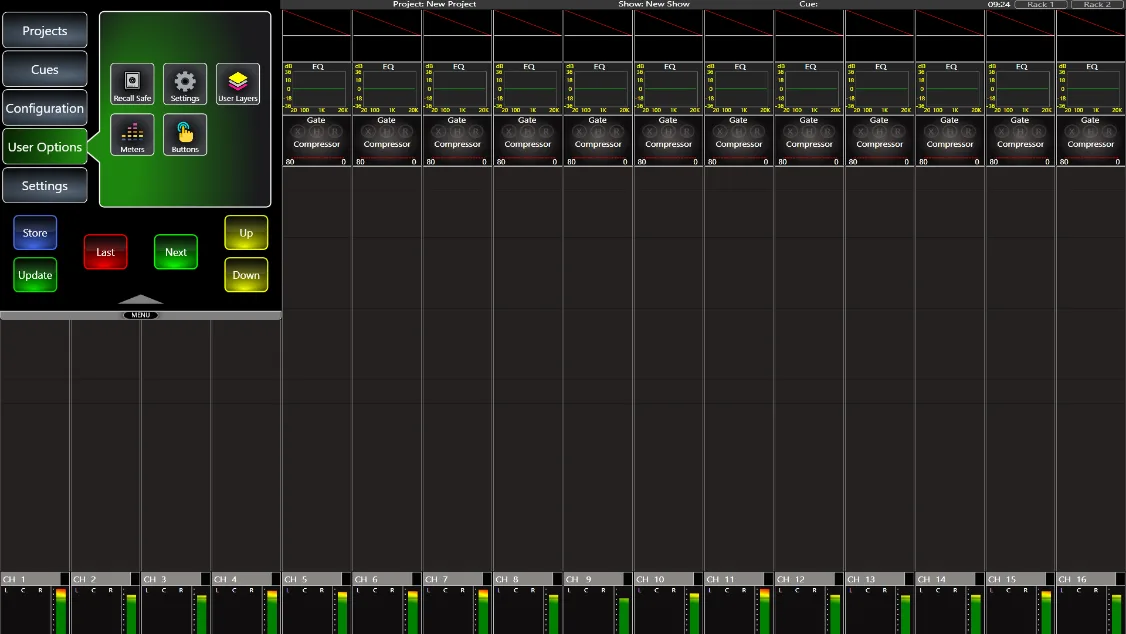Switch to the Rack 2 tab
This screenshot has width=1126, height=634.
coord(1097,4)
